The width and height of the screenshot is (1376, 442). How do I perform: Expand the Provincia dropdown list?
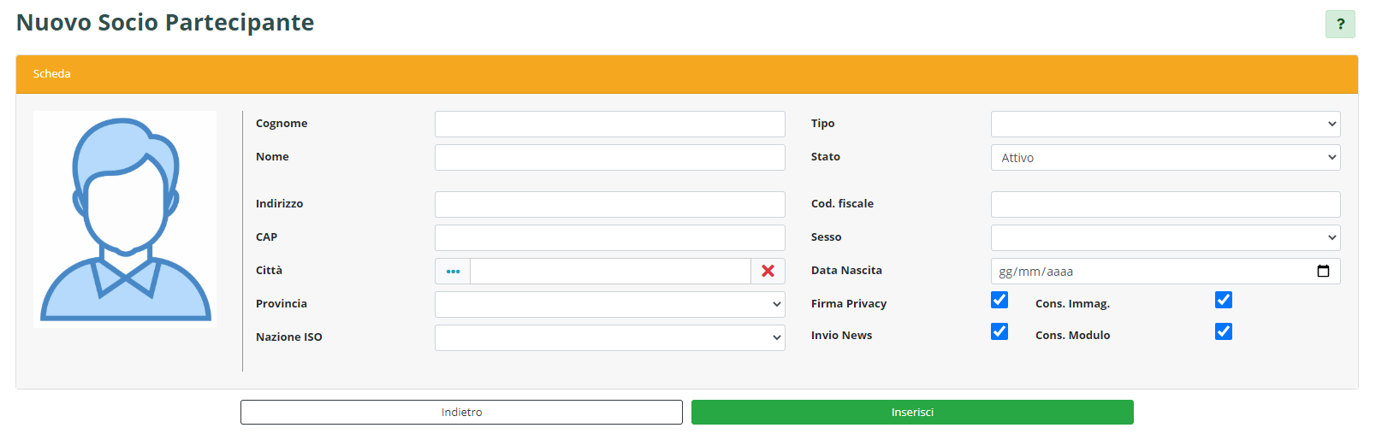(x=609, y=304)
